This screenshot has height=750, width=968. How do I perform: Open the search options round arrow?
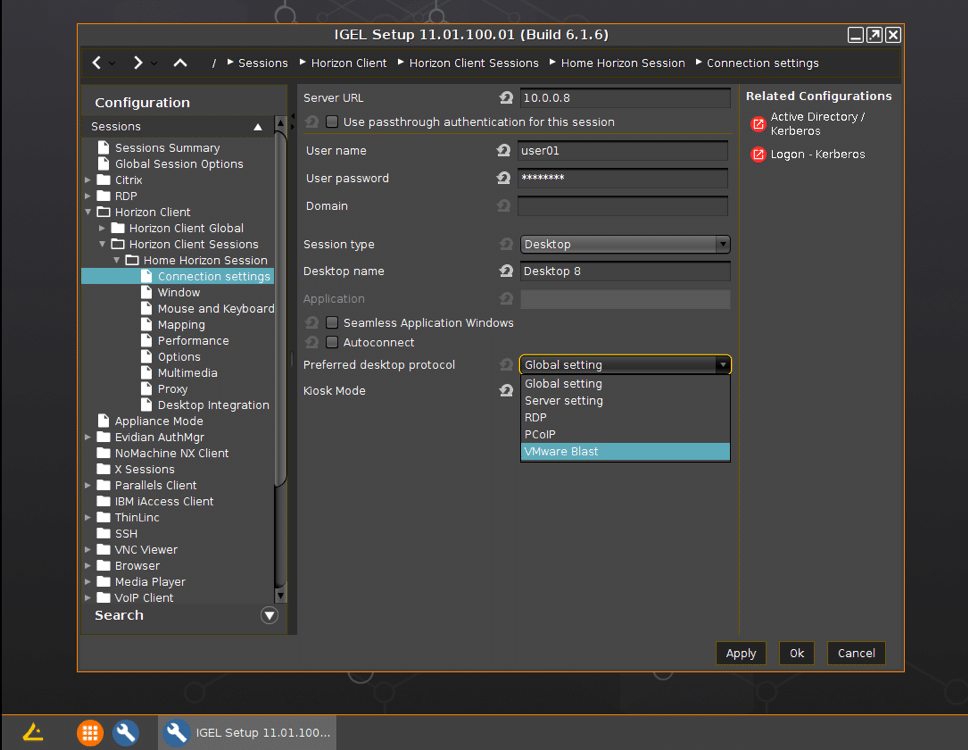click(269, 615)
